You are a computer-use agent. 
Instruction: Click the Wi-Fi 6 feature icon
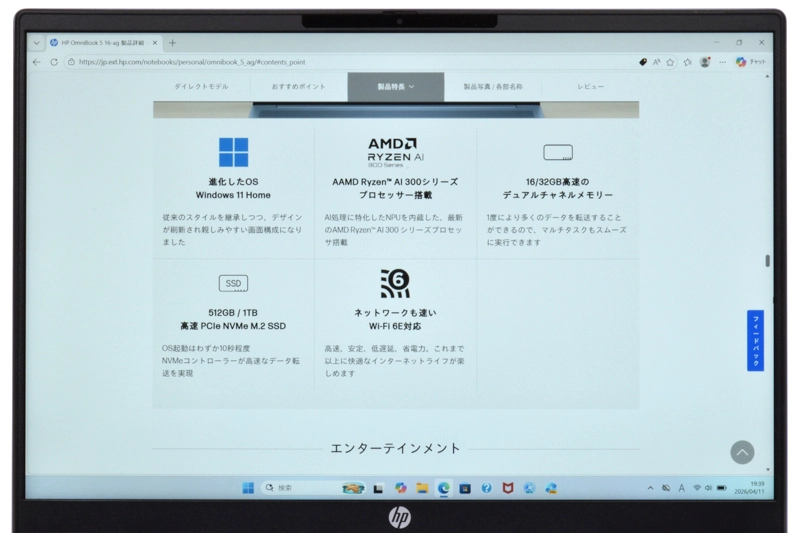[395, 283]
